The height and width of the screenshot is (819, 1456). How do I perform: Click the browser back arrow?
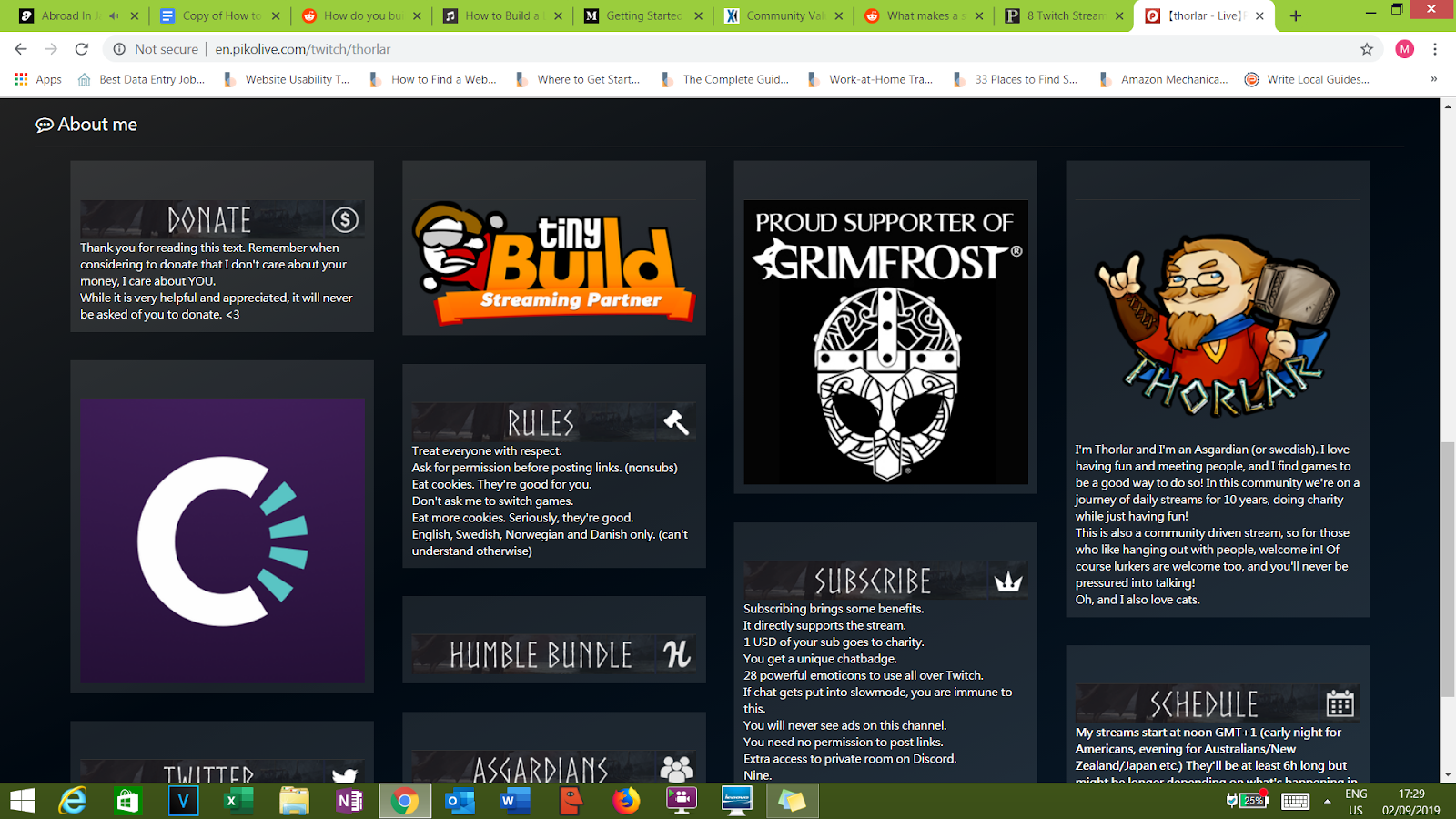tap(21, 49)
